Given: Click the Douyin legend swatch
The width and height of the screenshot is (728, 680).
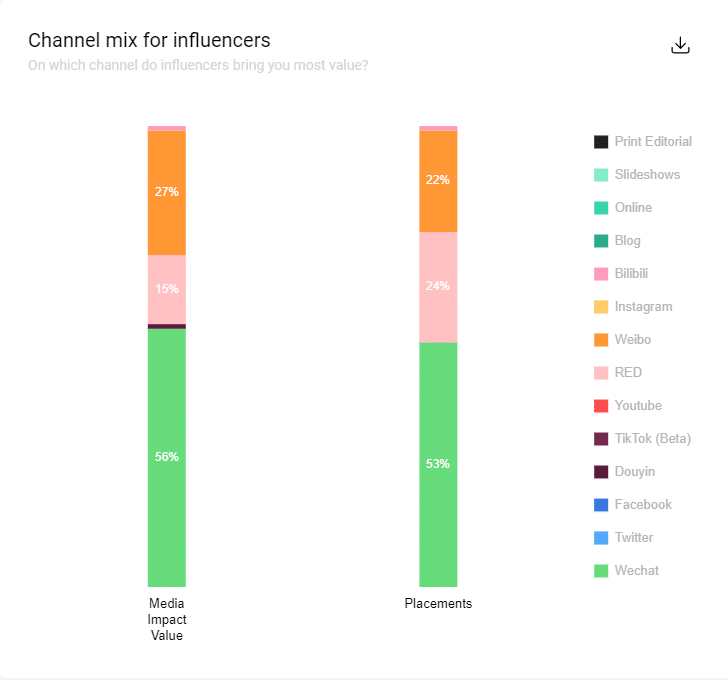Looking at the screenshot, I should [x=601, y=472].
